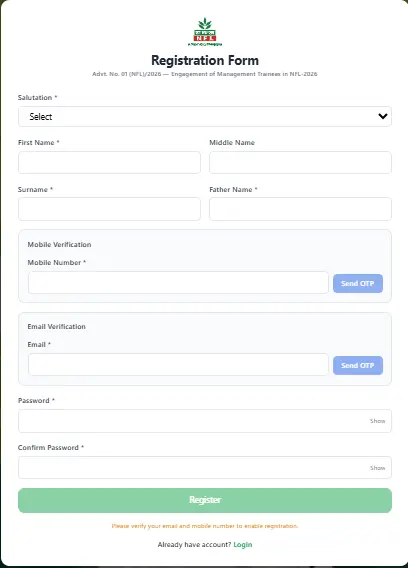Click the NFL logo at top
This screenshot has height=568, width=408.
pyautogui.click(x=205, y=32)
